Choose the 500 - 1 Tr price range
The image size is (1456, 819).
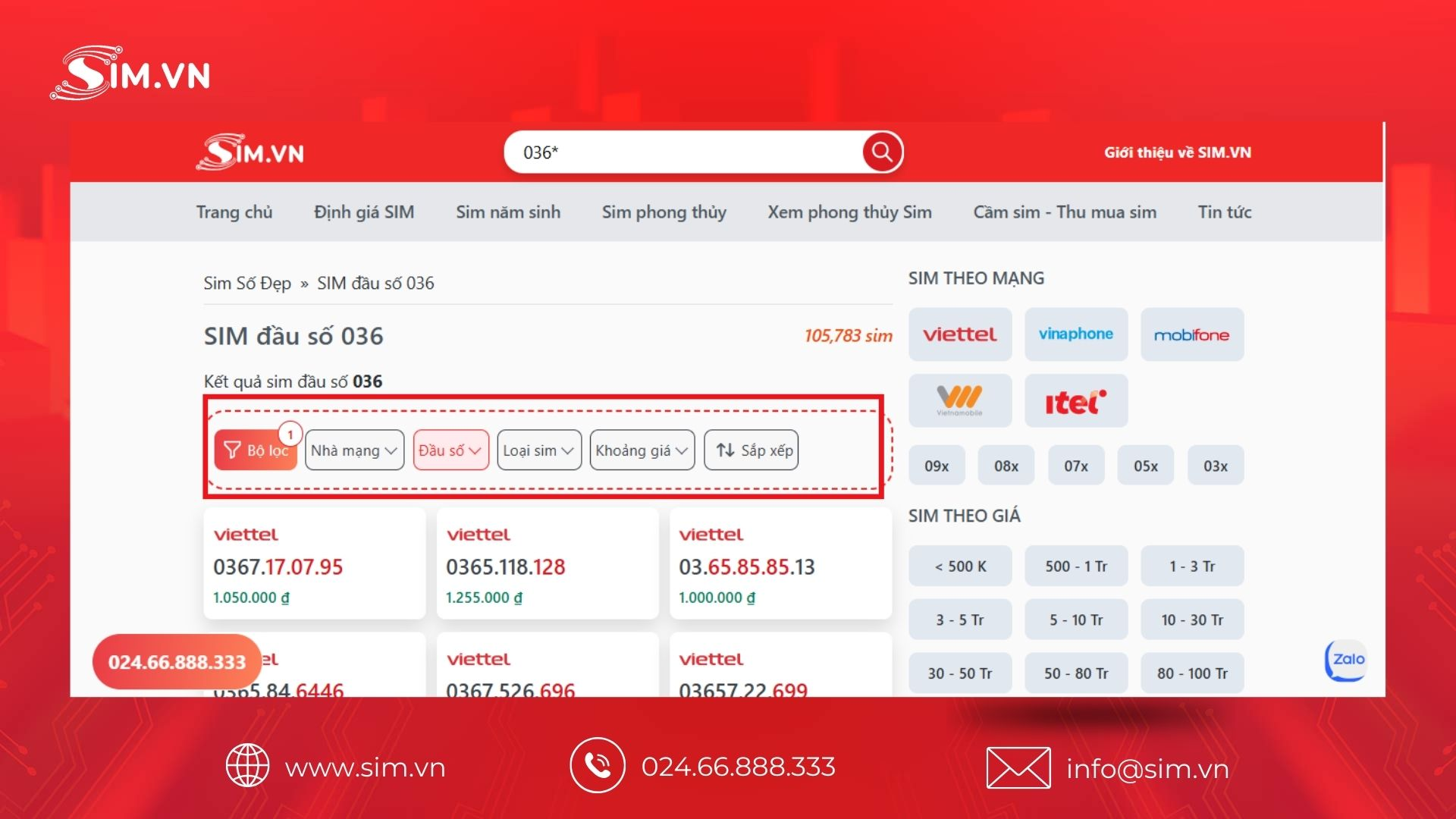click(x=1076, y=566)
